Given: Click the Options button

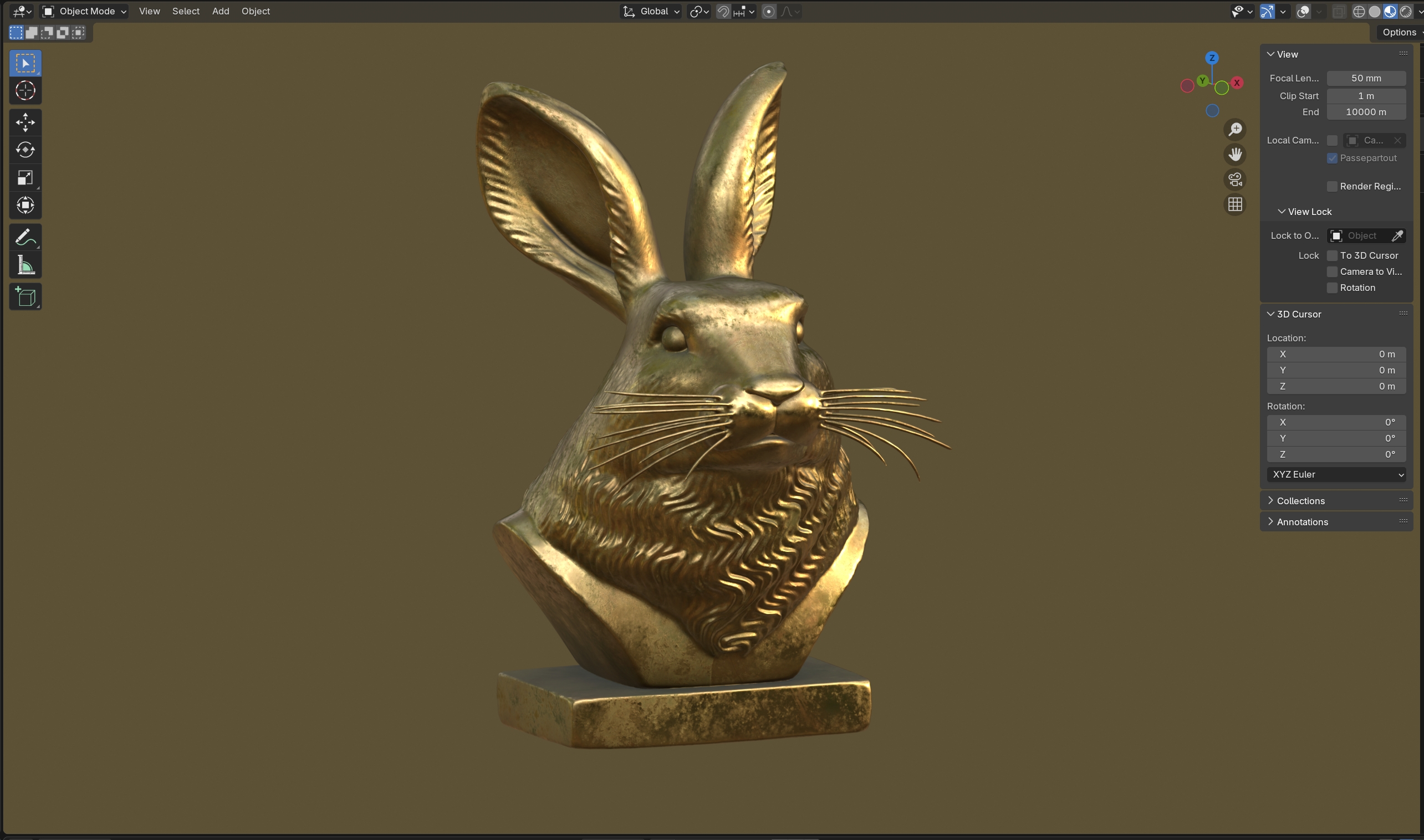Looking at the screenshot, I should (1399, 32).
